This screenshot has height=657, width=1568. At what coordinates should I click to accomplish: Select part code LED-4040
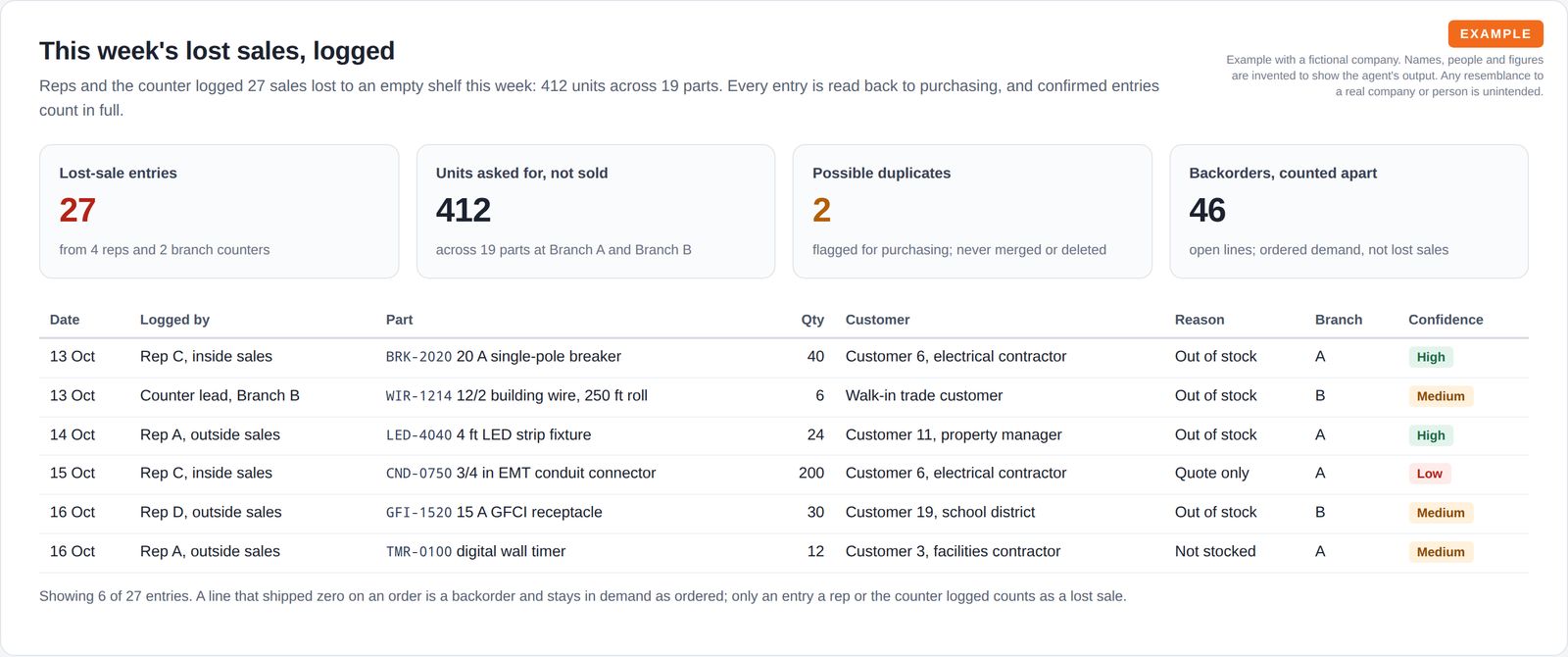[418, 435]
